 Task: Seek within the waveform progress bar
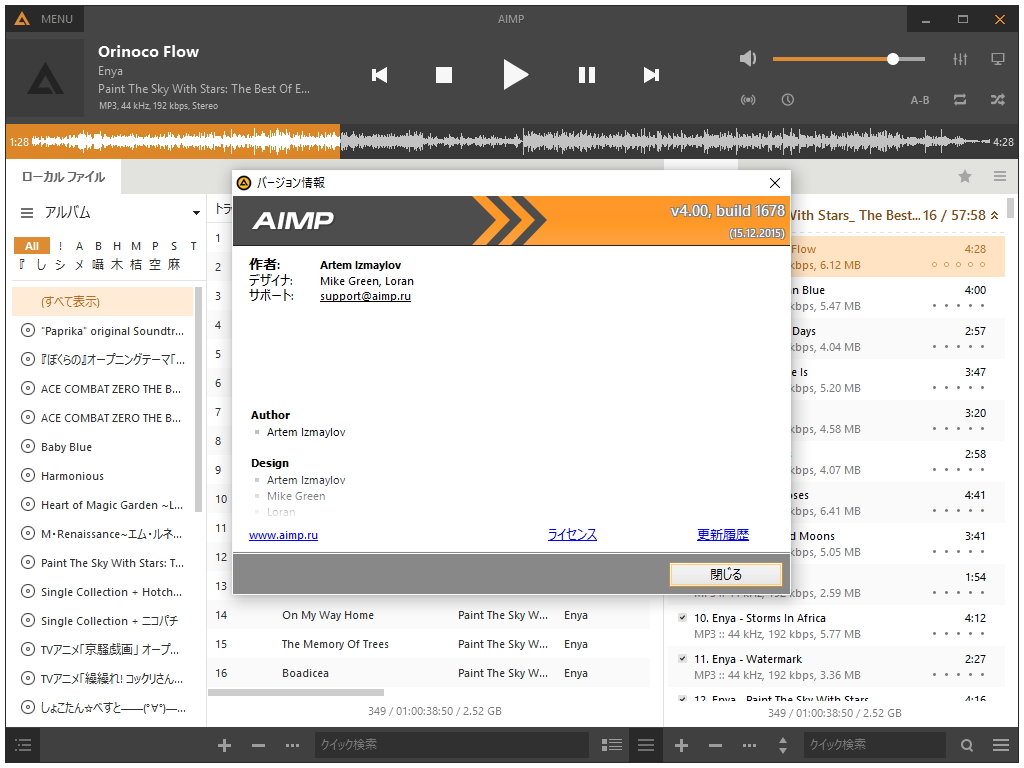point(512,142)
